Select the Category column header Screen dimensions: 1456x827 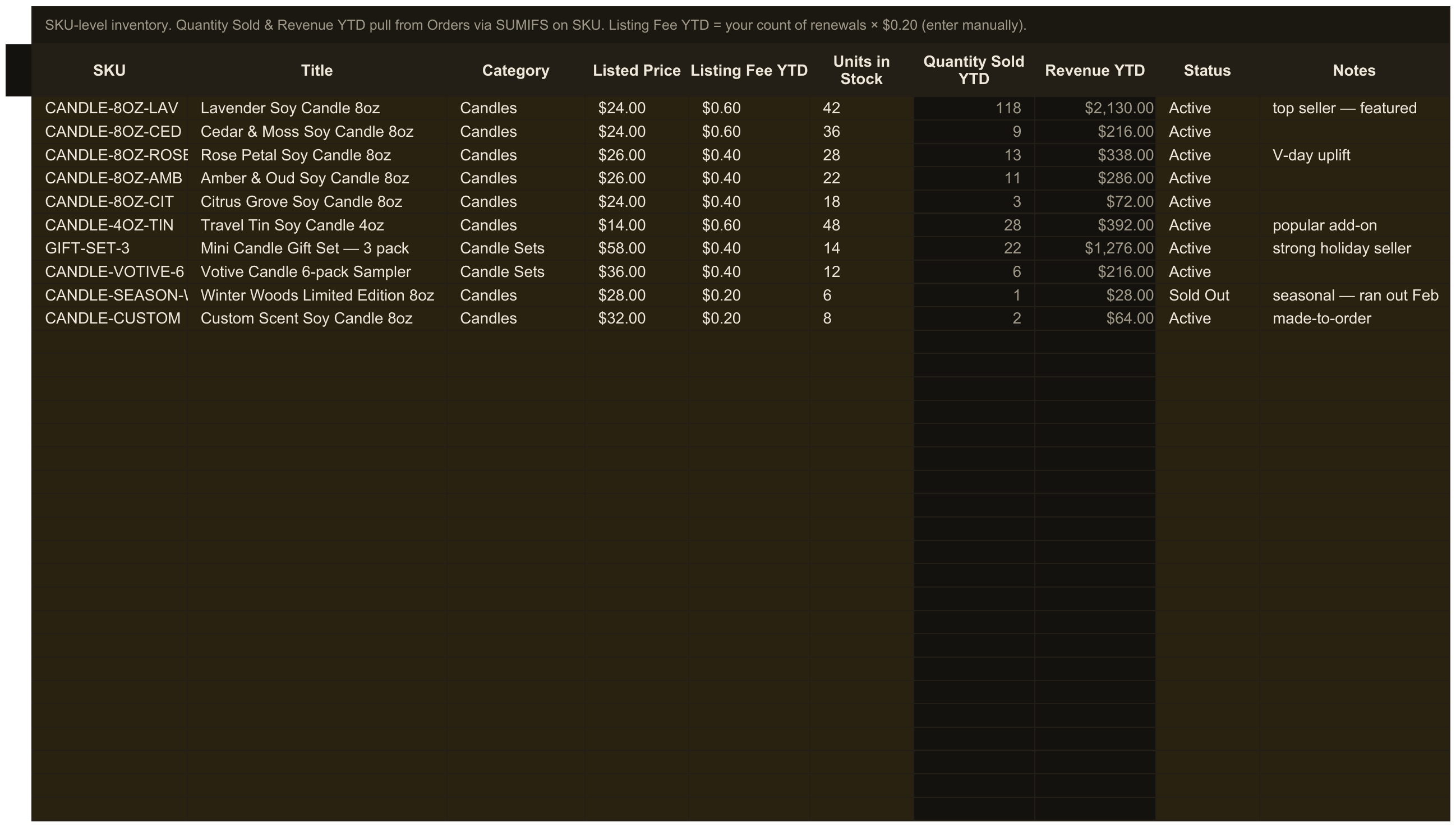pos(515,71)
